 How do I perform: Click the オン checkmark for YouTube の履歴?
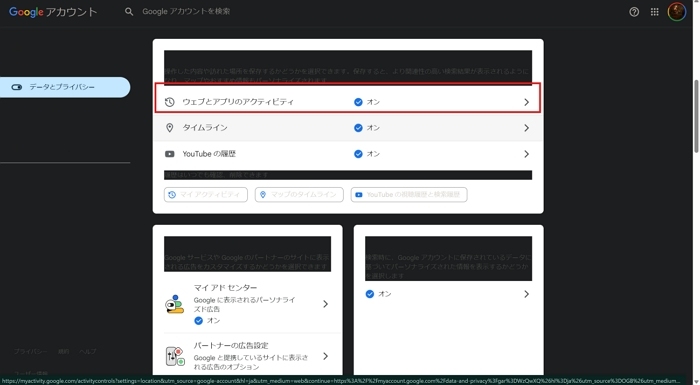pos(358,154)
